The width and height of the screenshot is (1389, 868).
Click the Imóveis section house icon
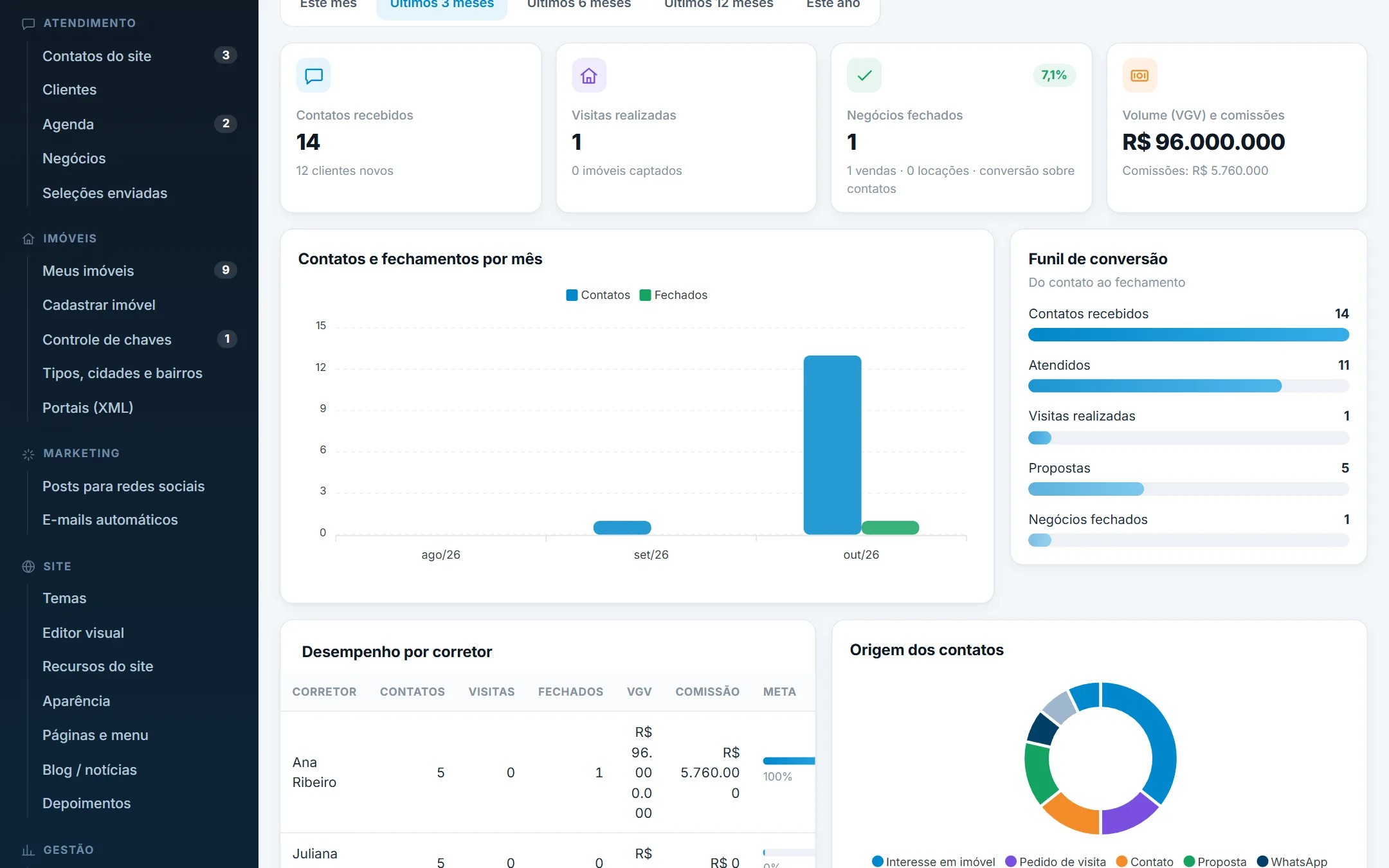point(28,239)
